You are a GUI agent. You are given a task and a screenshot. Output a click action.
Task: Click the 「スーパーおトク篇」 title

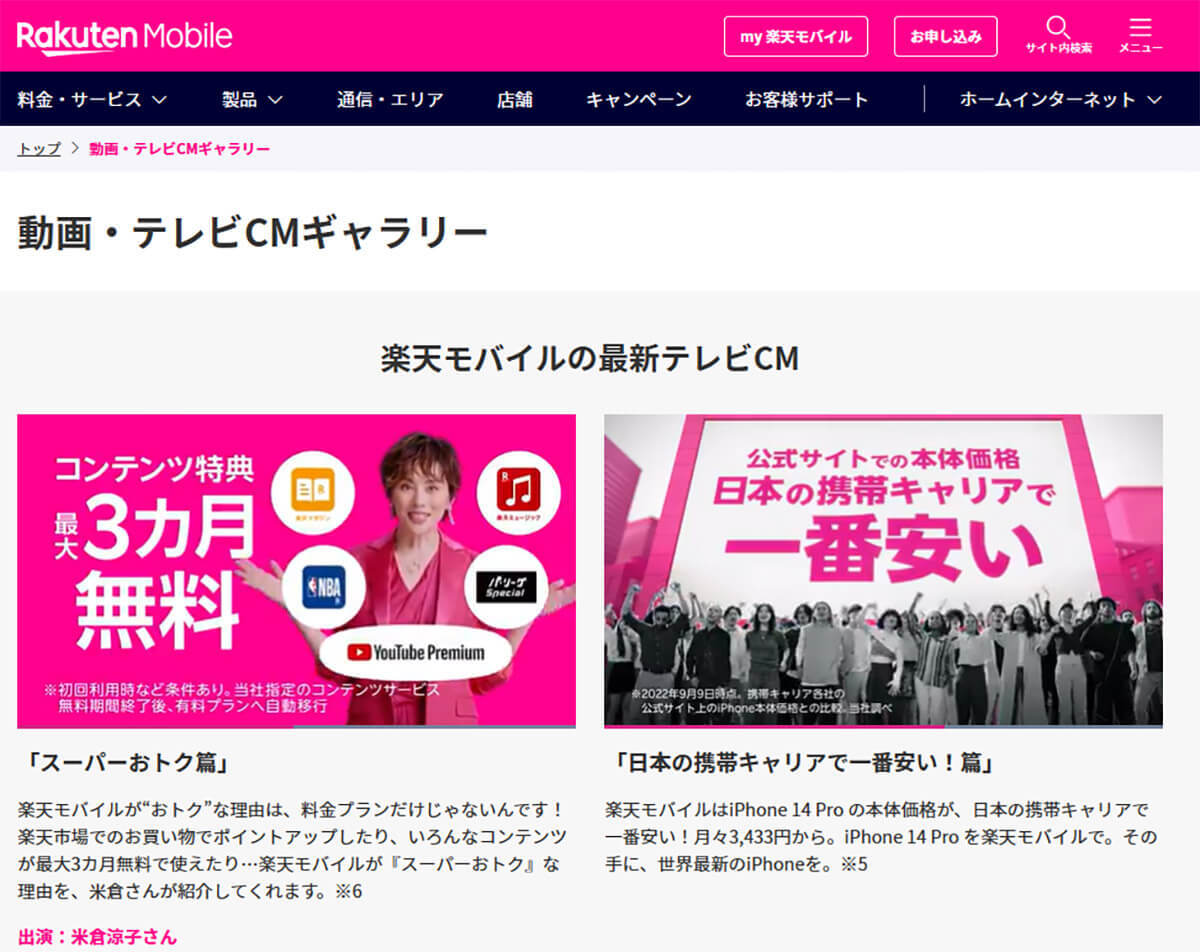coord(125,764)
